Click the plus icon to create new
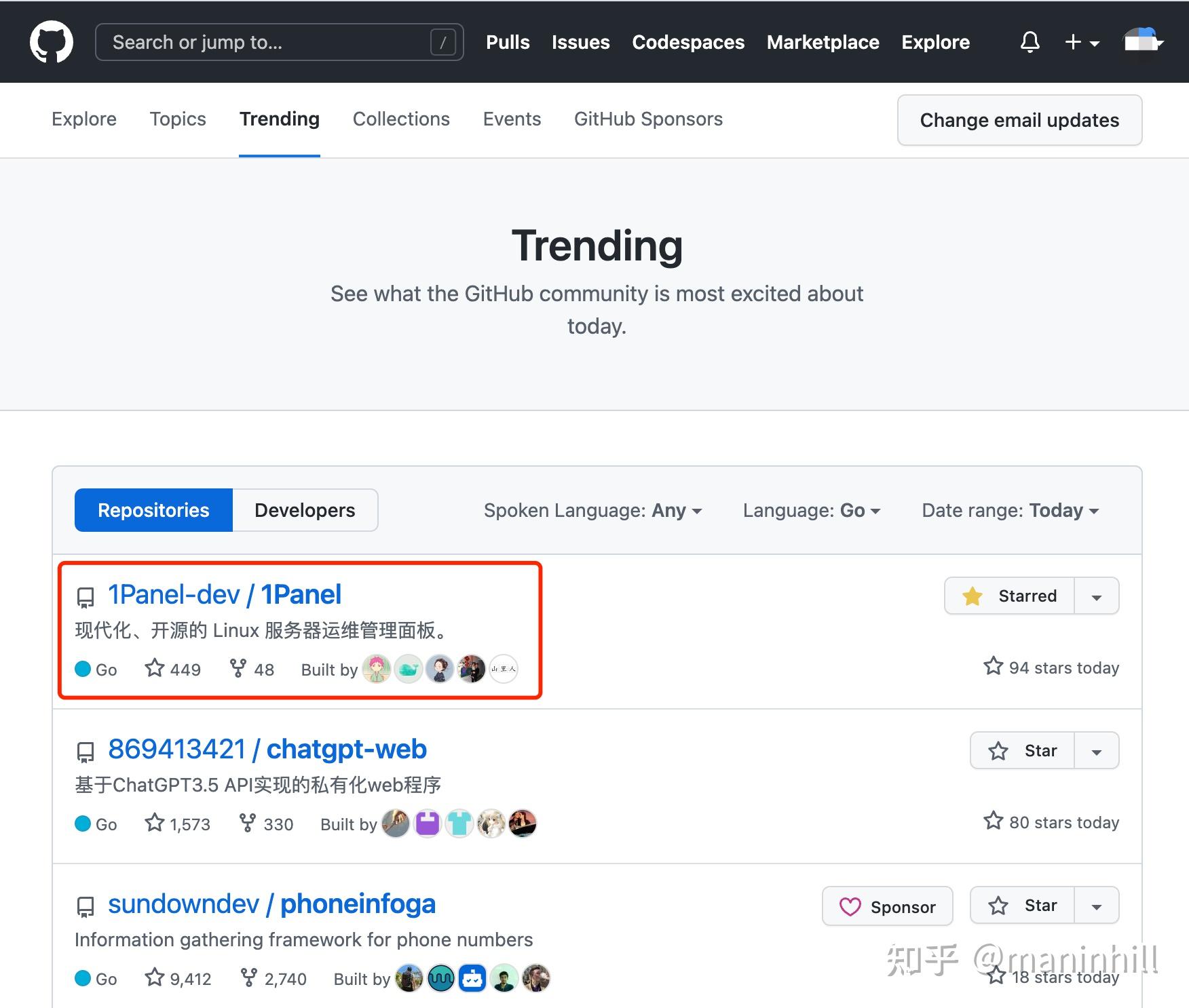The height and width of the screenshot is (1008, 1189). coord(1072,42)
